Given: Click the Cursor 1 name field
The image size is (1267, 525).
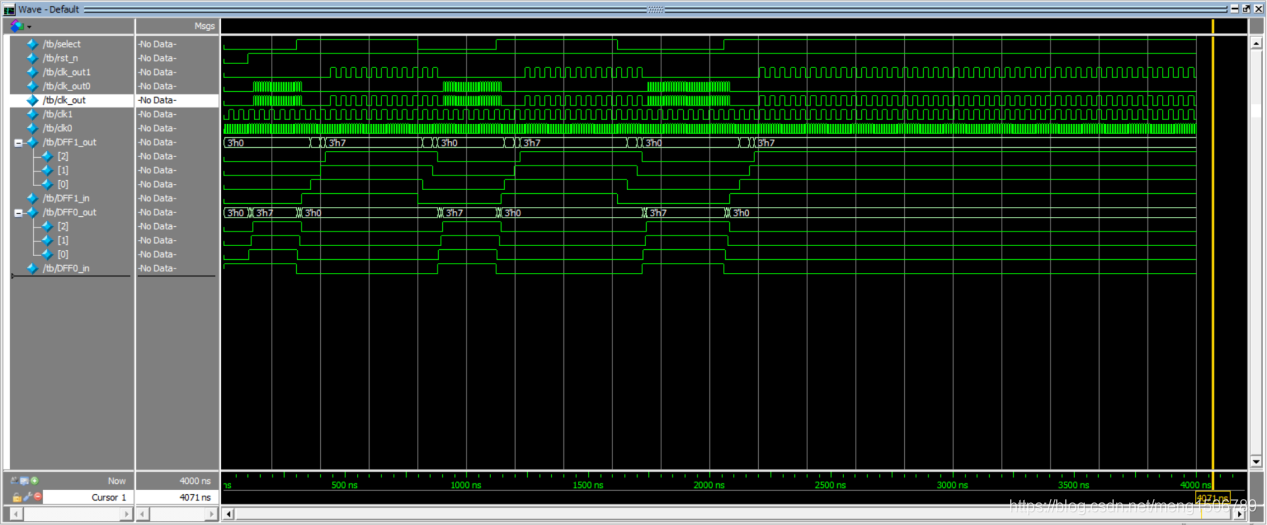Looking at the screenshot, I should click(87, 497).
